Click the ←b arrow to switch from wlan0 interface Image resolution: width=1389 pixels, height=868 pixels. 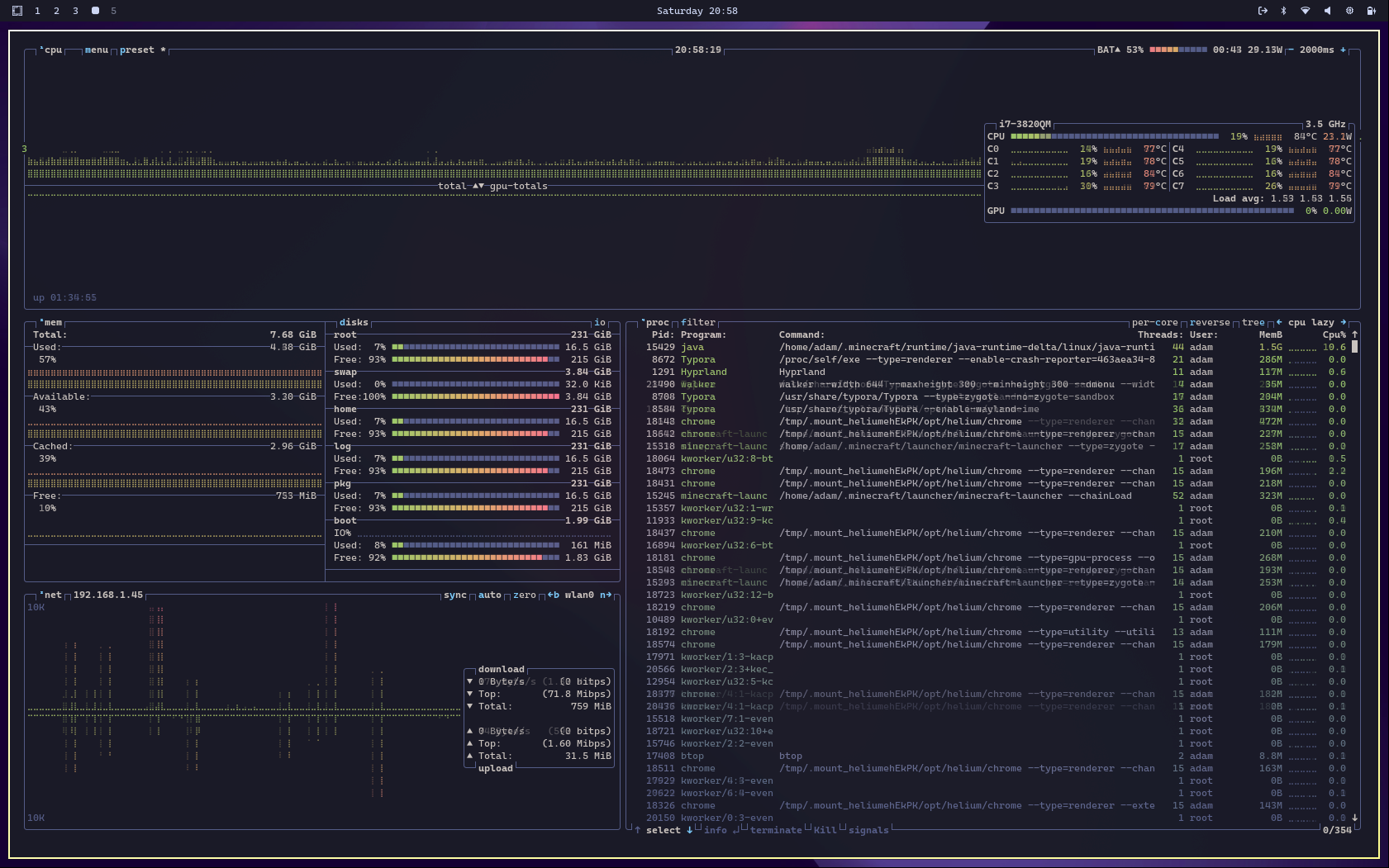pos(551,594)
